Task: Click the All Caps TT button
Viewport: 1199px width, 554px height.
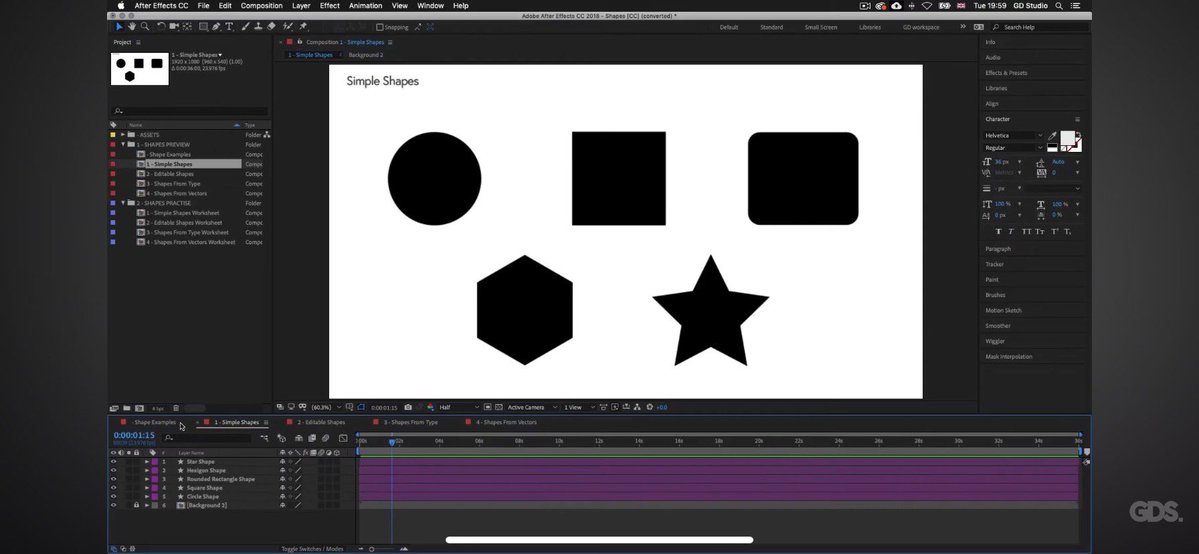Action: pos(1026,231)
